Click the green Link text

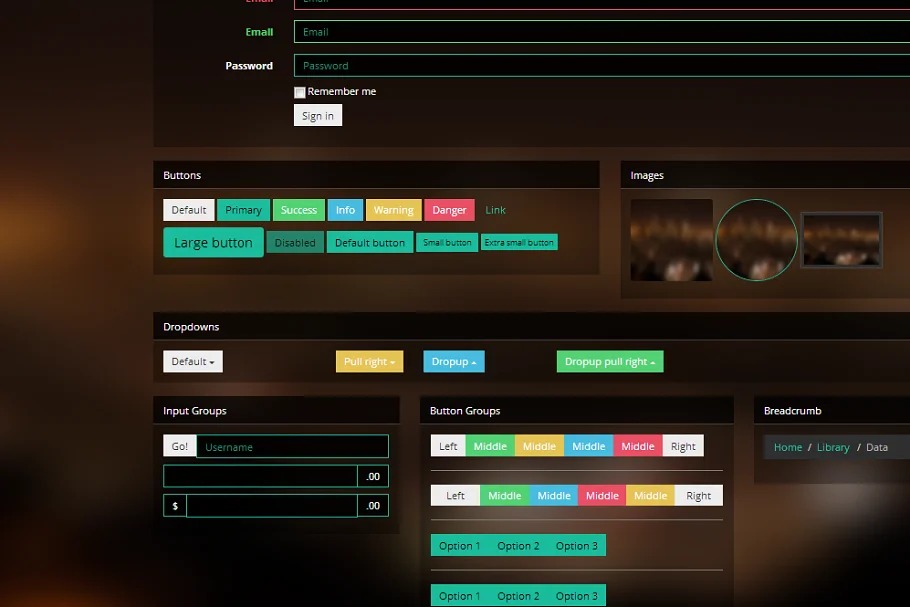(x=495, y=210)
